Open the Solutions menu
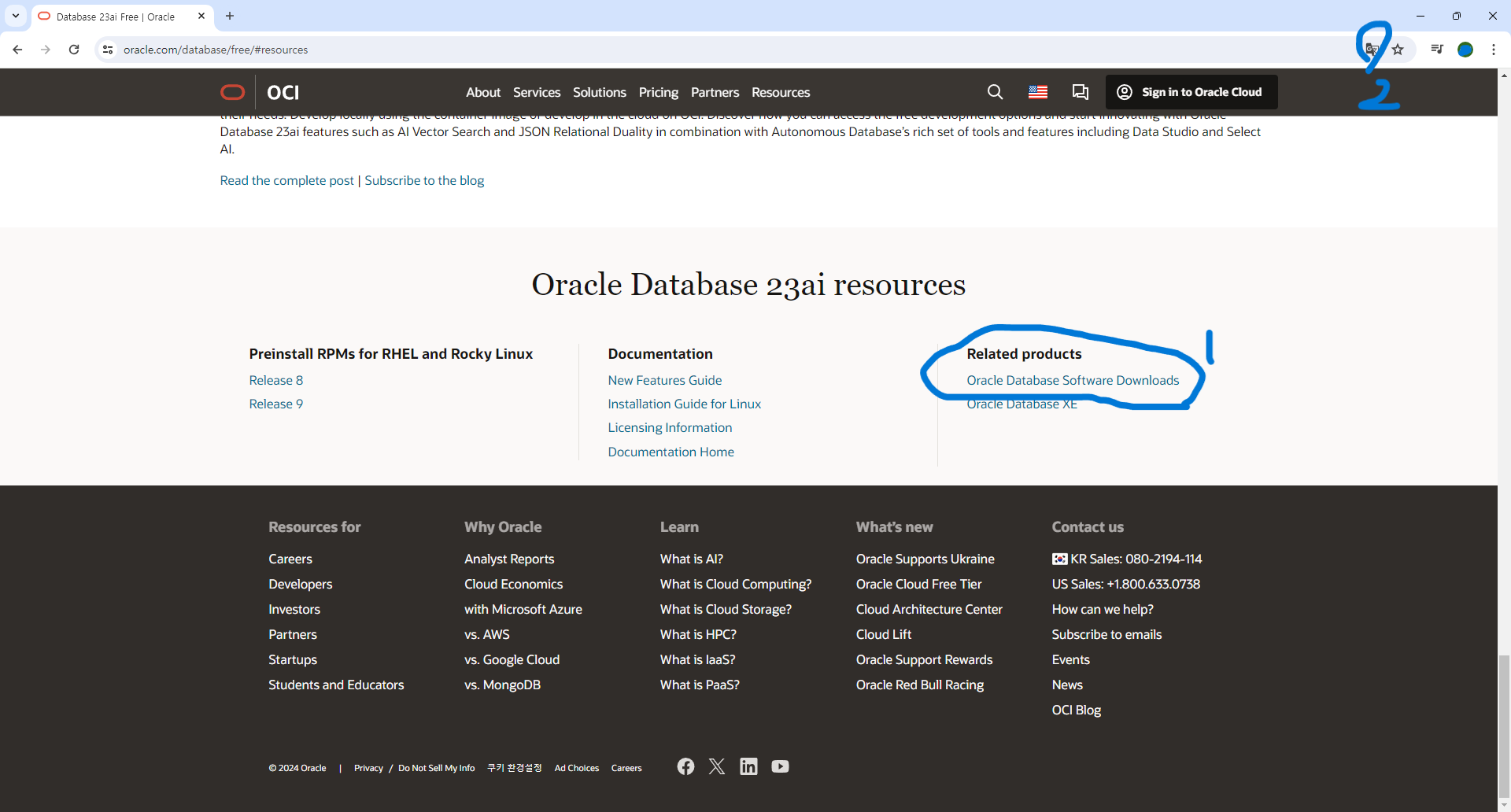Image resolution: width=1511 pixels, height=812 pixels. point(600,92)
